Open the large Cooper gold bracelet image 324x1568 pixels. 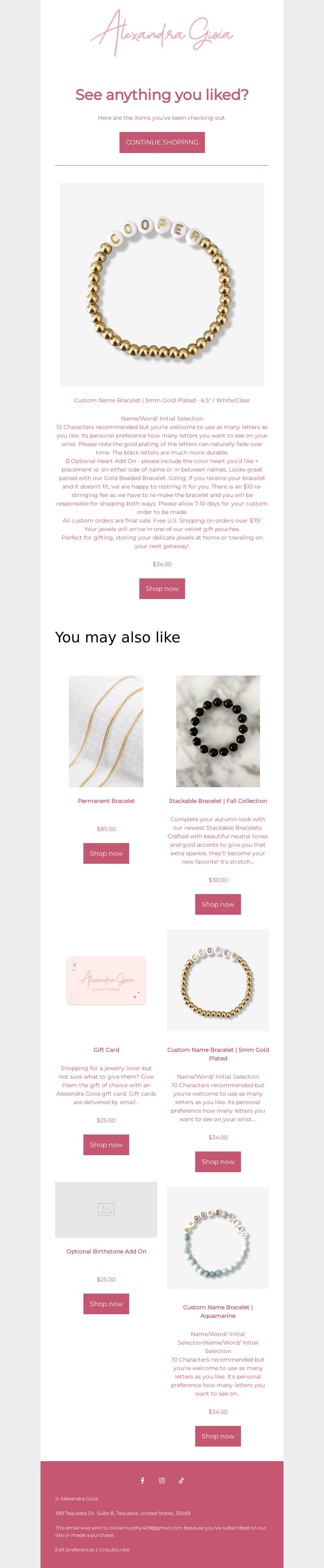(x=162, y=284)
